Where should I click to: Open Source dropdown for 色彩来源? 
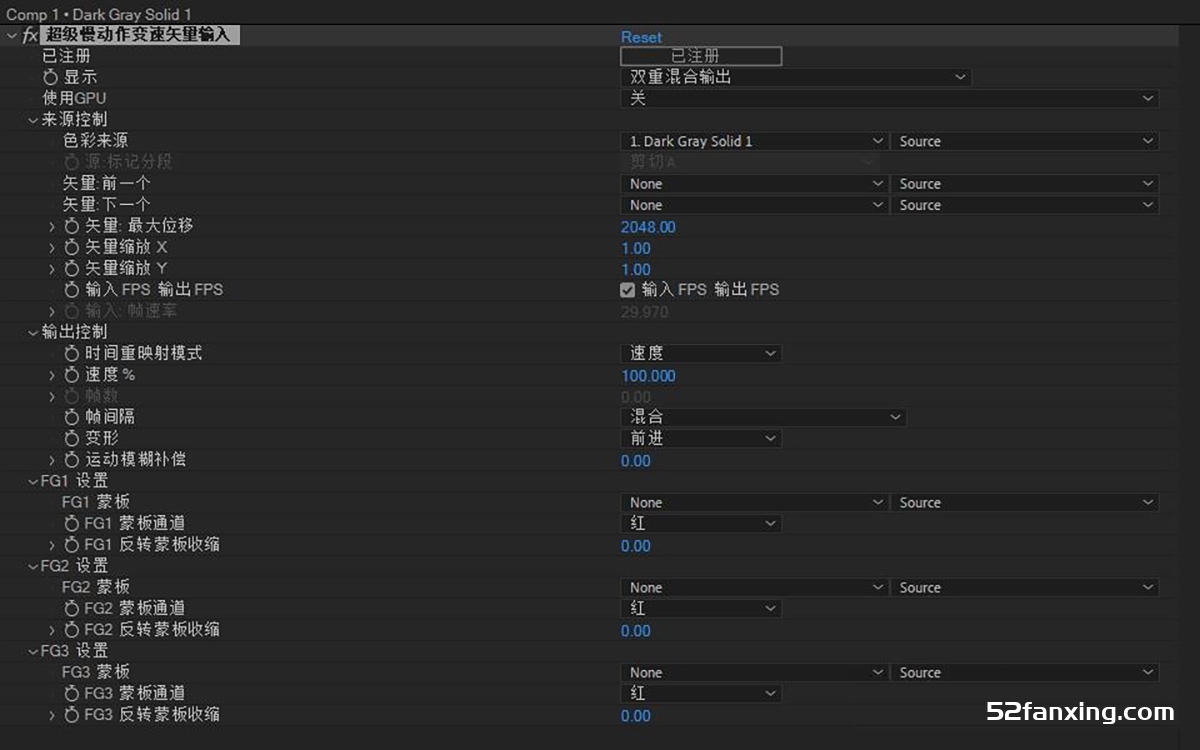click(x=1025, y=141)
